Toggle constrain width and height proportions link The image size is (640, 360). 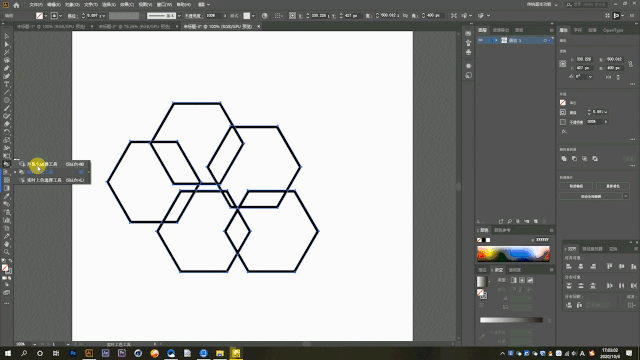point(631,64)
